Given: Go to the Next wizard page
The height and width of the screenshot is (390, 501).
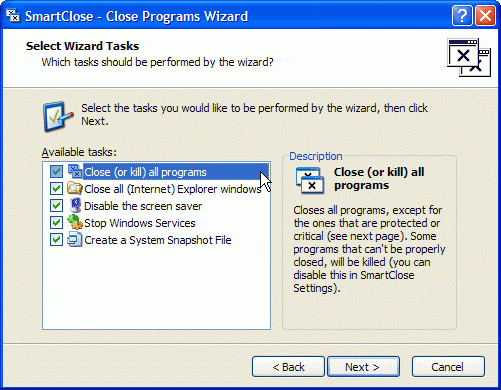Looking at the screenshot, I should pyautogui.click(x=363, y=367).
